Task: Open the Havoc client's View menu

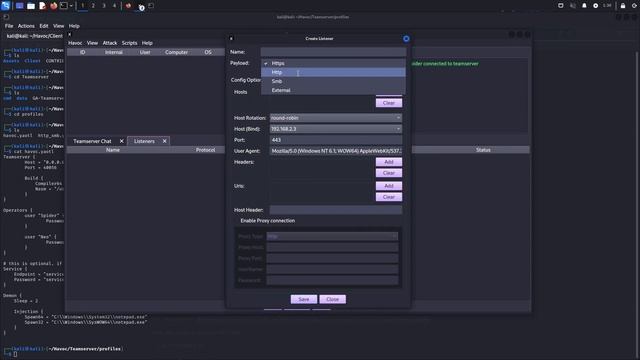Action: pos(92,43)
